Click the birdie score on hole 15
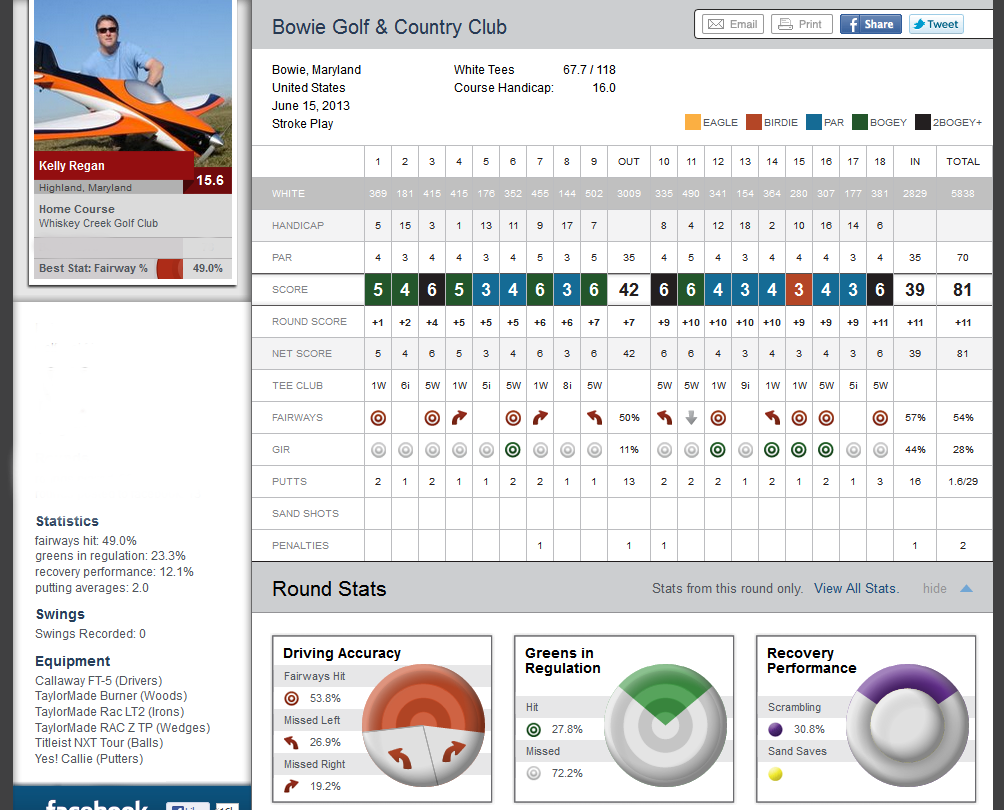The width and height of the screenshot is (1004, 810). [x=799, y=290]
